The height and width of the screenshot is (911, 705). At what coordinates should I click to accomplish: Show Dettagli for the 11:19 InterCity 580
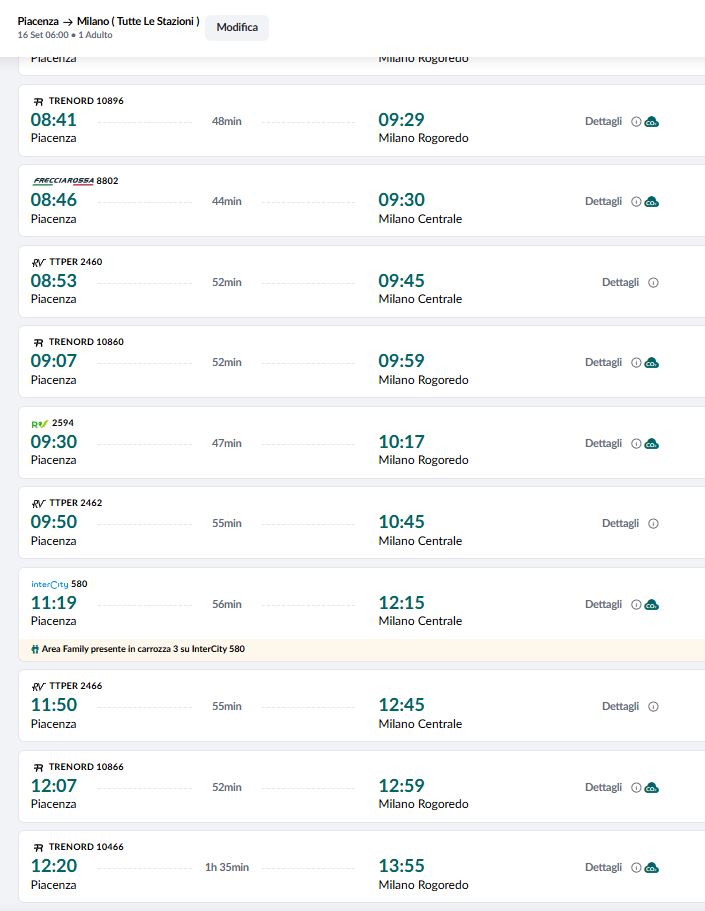[x=603, y=605]
